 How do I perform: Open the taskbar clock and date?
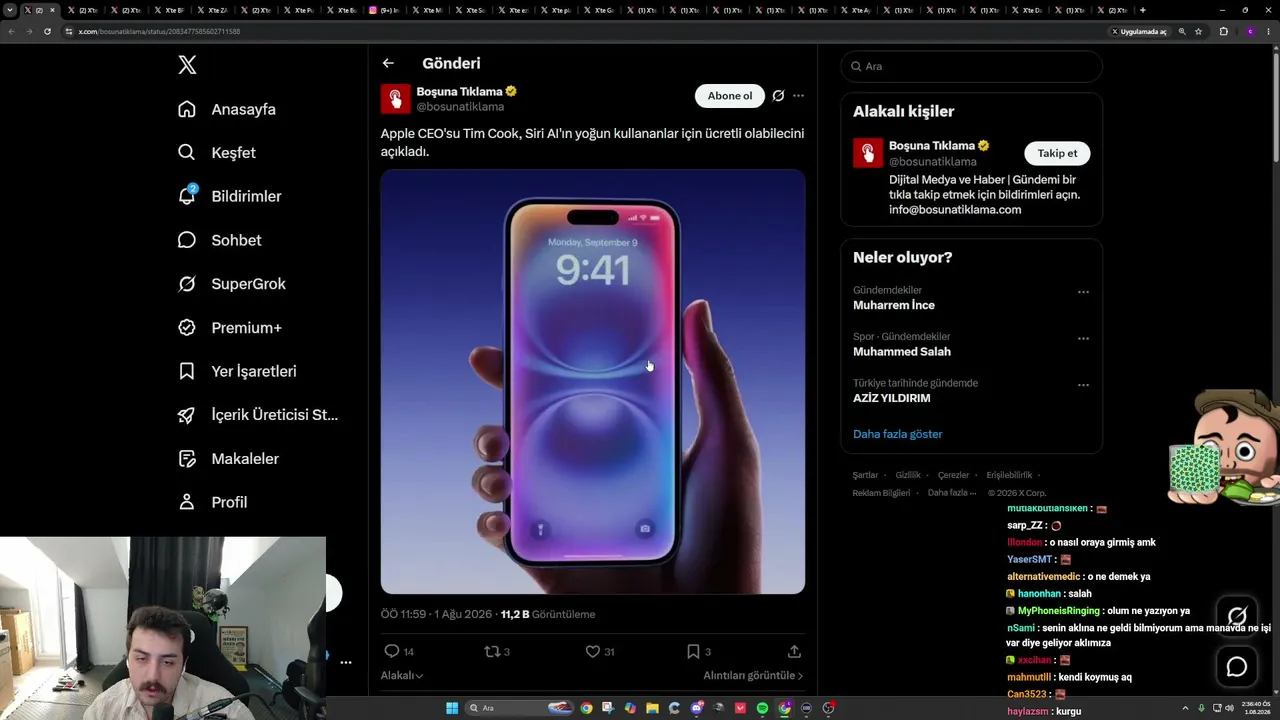1255,708
